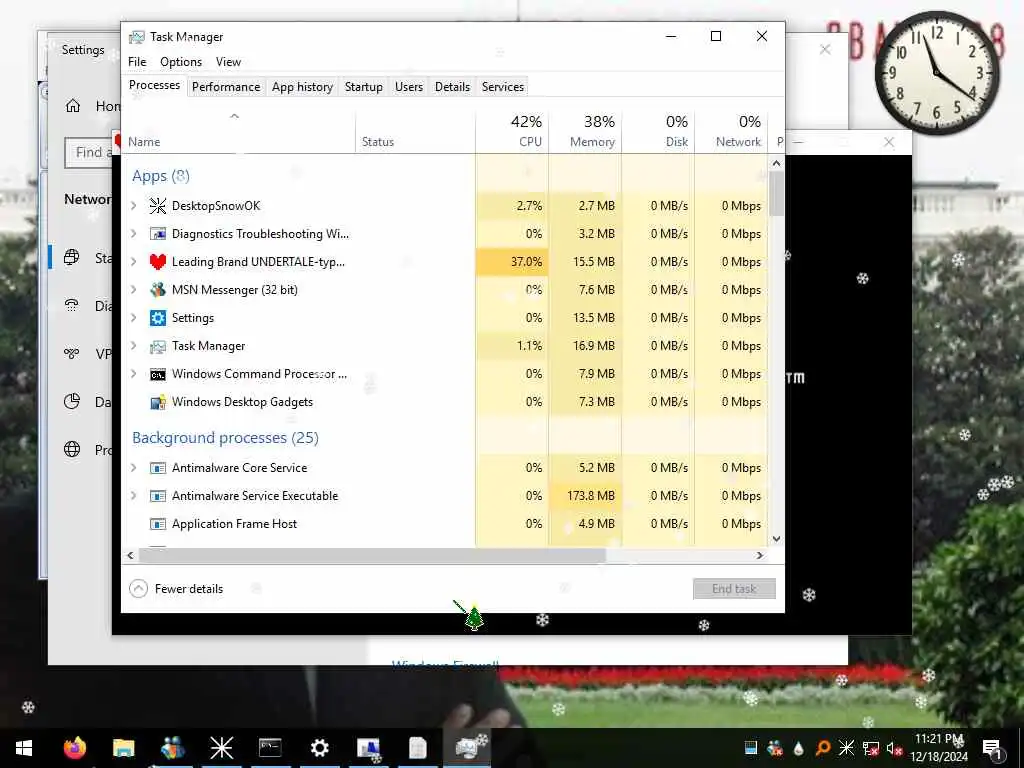Open DesktopSnowOK snowflake taskbar button
This screenshot has width=1024, height=768.
tap(221, 748)
